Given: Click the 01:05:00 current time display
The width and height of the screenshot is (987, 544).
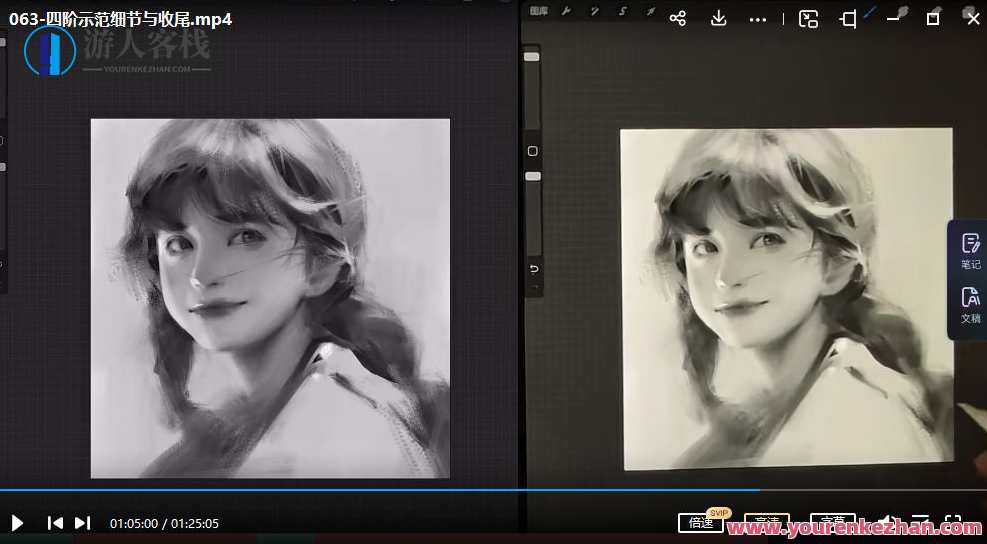Looking at the screenshot, I should coord(134,523).
